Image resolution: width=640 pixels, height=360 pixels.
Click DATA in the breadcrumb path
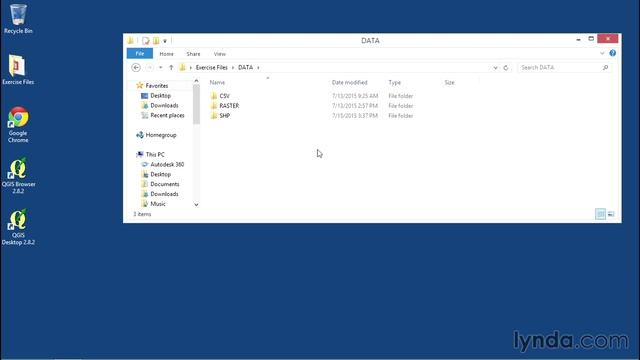click(x=245, y=68)
